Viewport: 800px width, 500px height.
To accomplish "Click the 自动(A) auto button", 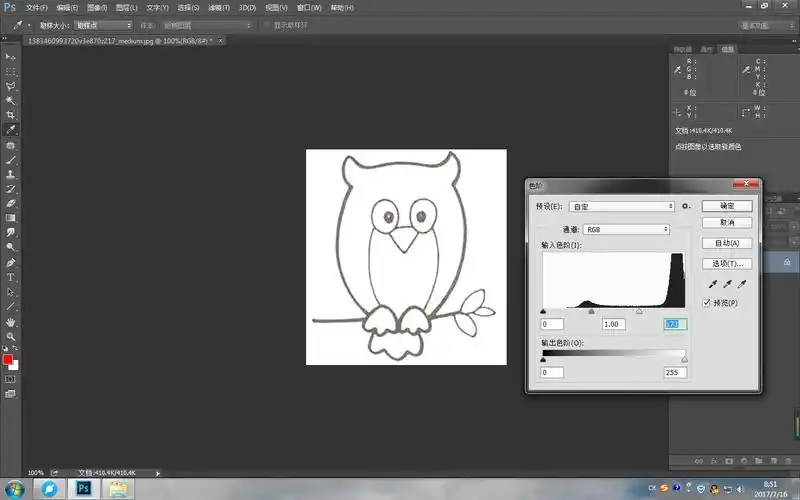I will pos(727,243).
